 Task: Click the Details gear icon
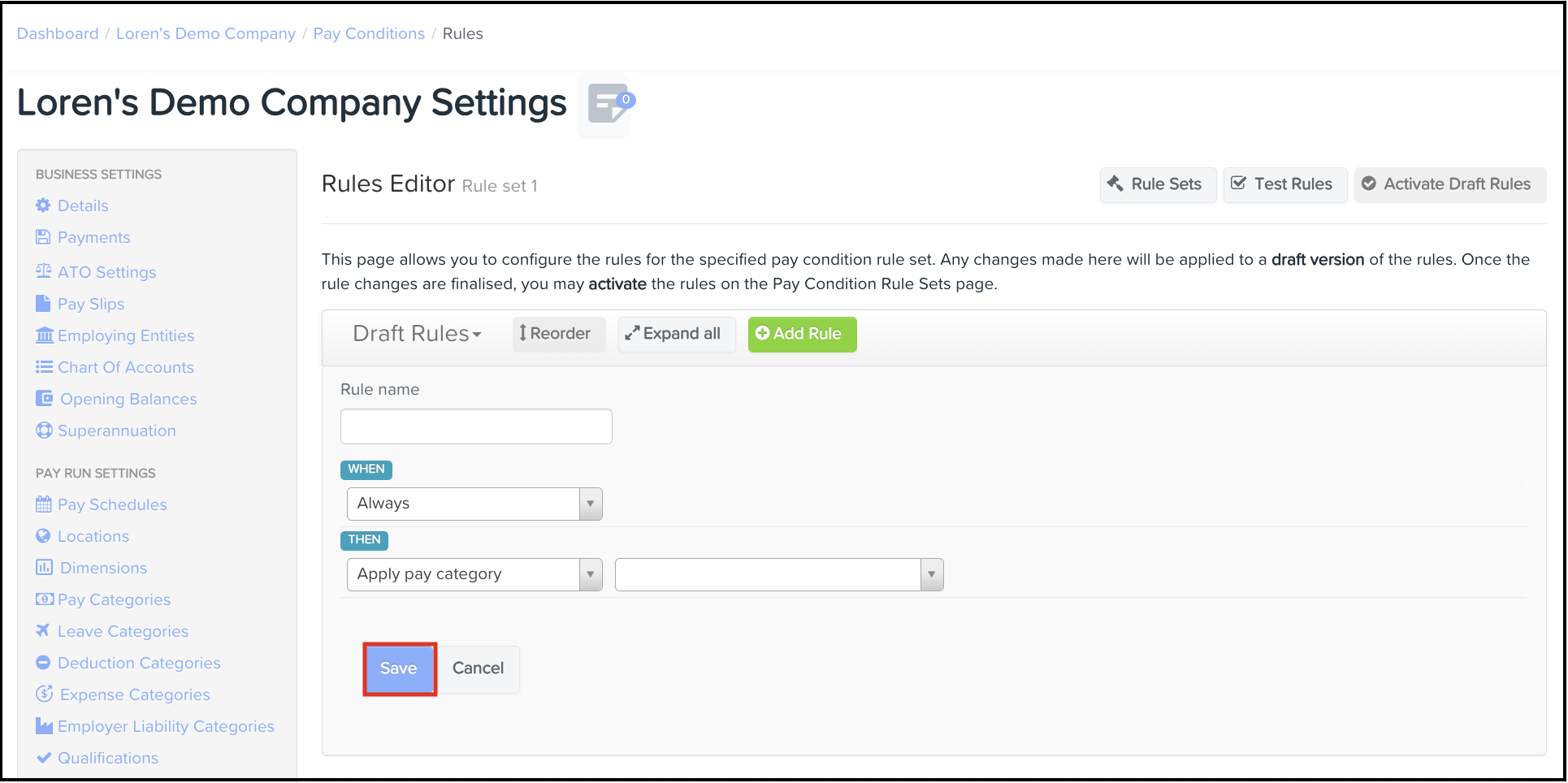coord(43,205)
